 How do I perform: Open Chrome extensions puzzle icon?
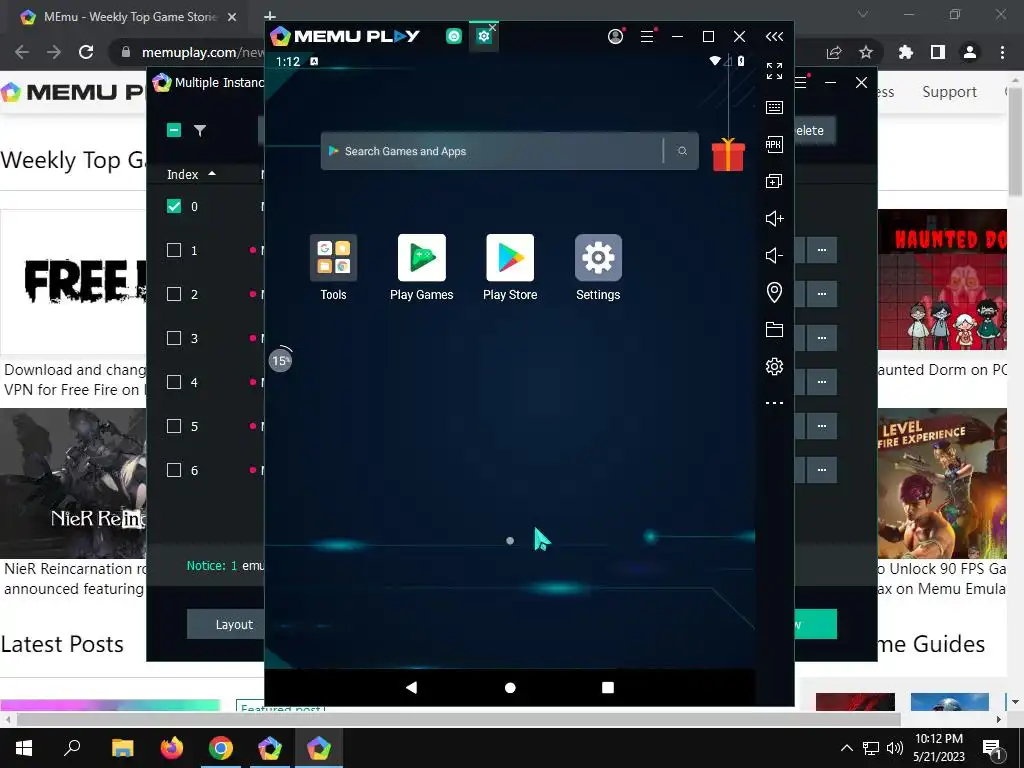905,52
